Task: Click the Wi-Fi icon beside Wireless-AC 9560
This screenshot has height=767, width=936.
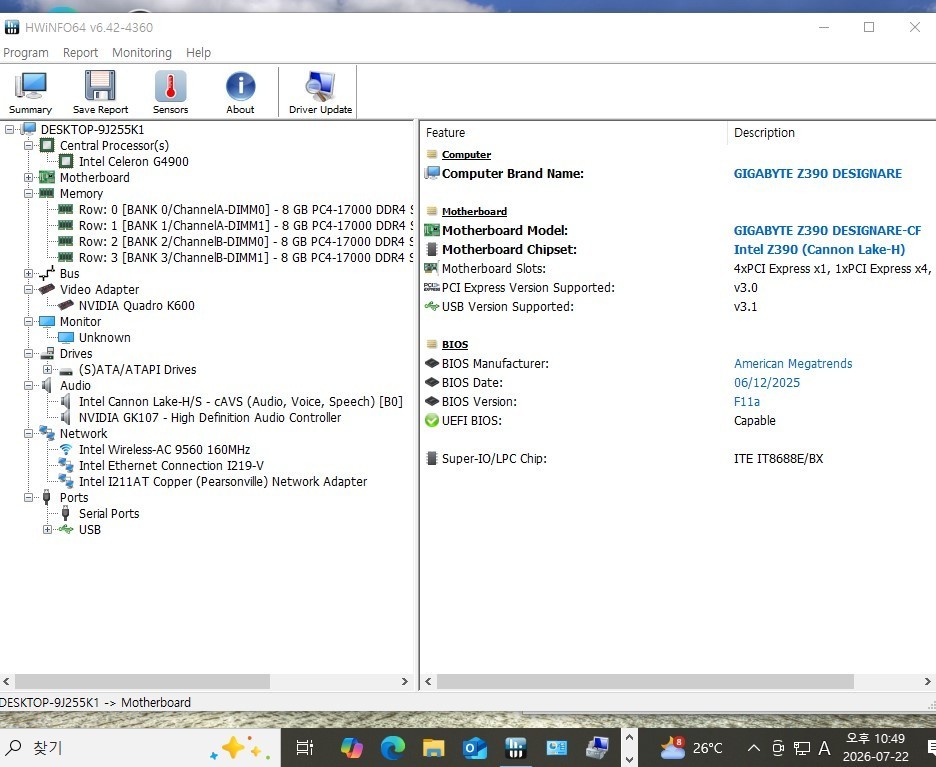Action: tap(66, 449)
